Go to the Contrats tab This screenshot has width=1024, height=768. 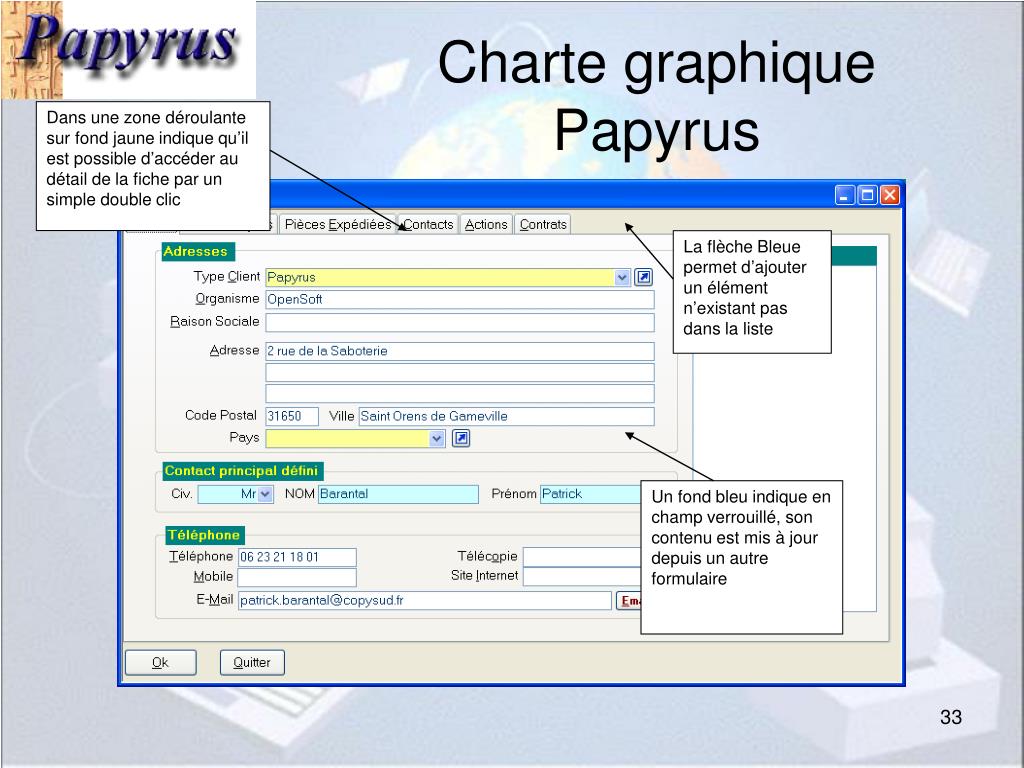pos(543,225)
